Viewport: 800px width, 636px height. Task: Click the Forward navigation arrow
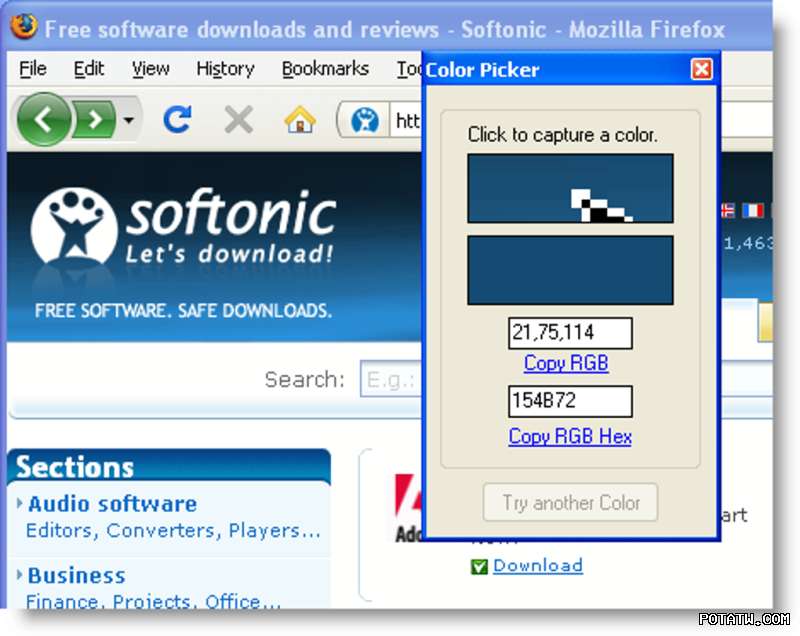[95, 121]
